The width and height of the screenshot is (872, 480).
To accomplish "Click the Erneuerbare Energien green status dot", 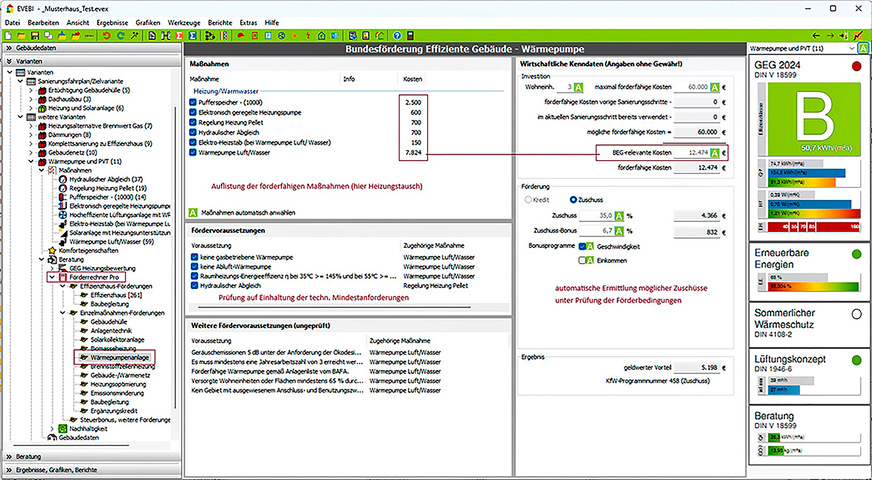I will pos(856,254).
